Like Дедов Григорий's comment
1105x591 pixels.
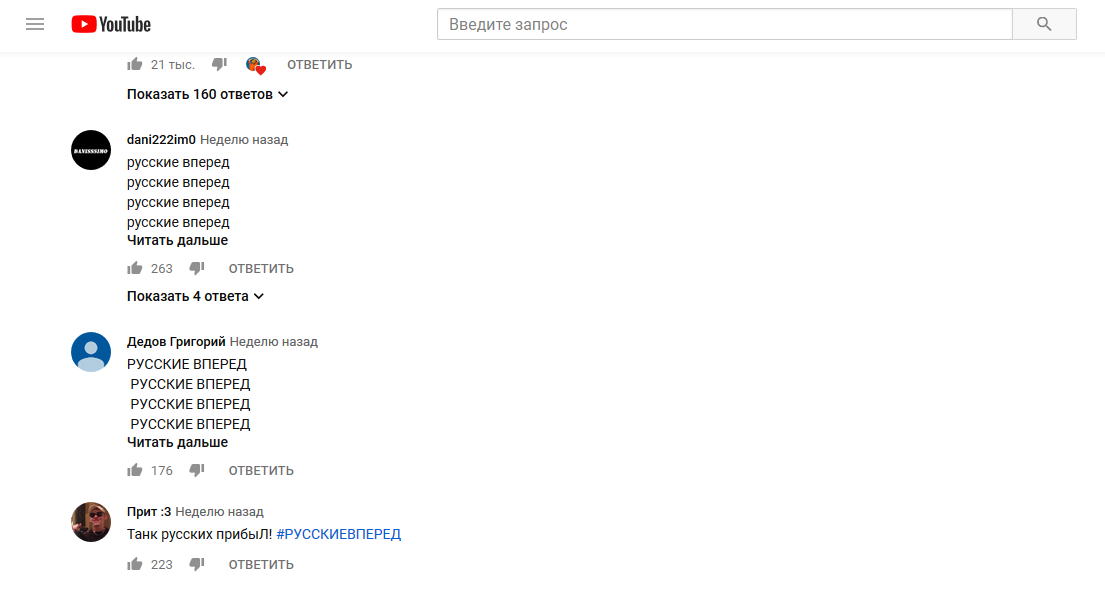(x=135, y=471)
